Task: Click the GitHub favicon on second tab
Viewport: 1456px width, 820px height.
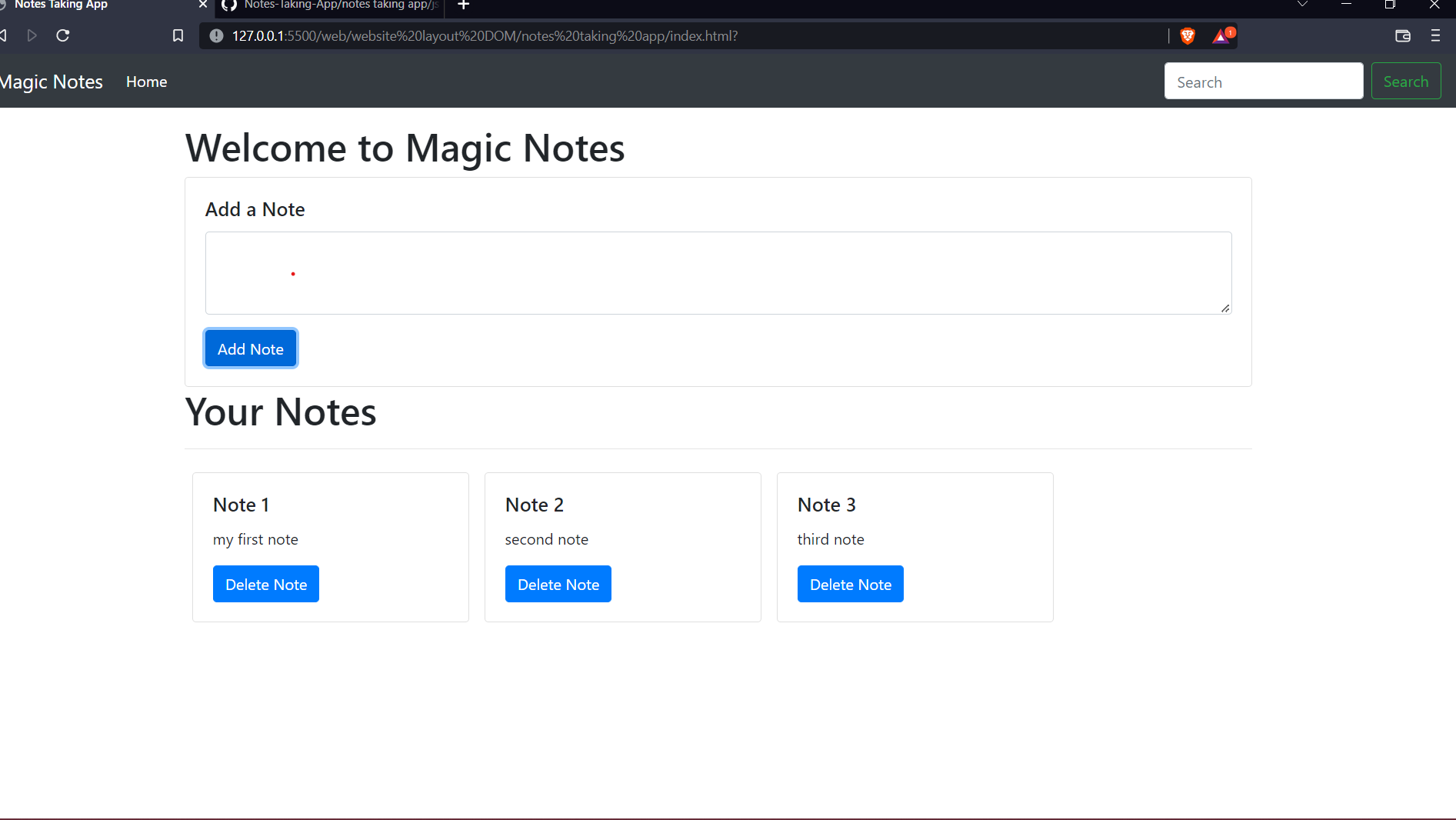Action: pyautogui.click(x=228, y=5)
